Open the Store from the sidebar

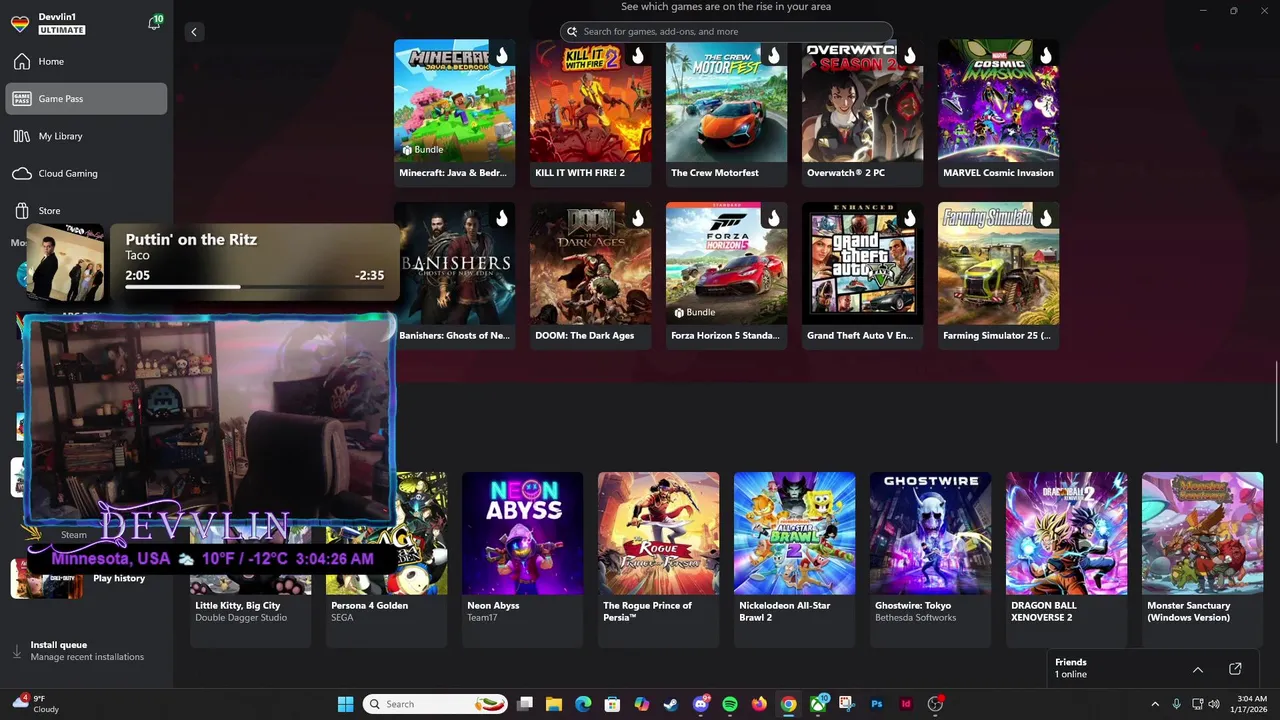point(86,210)
